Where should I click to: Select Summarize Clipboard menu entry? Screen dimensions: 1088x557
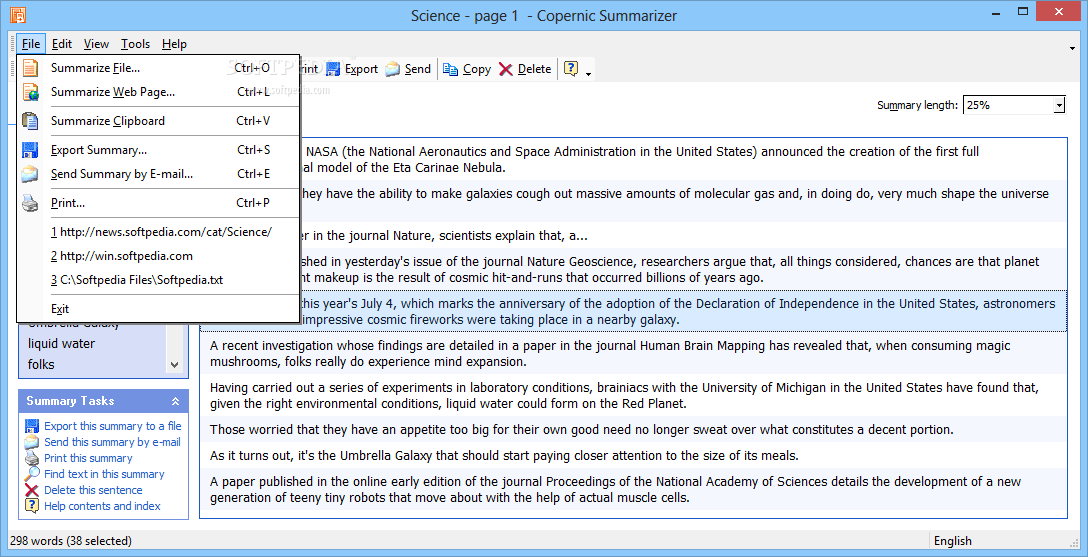(158, 121)
